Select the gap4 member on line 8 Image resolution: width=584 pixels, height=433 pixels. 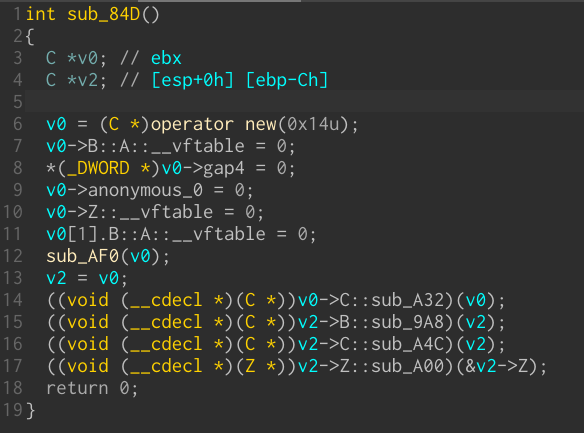tap(224, 168)
